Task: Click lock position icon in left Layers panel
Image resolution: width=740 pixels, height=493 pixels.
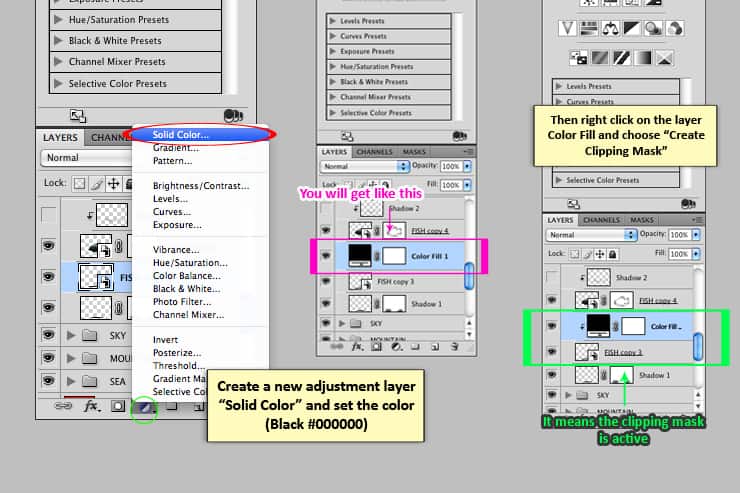Action: pos(113,184)
